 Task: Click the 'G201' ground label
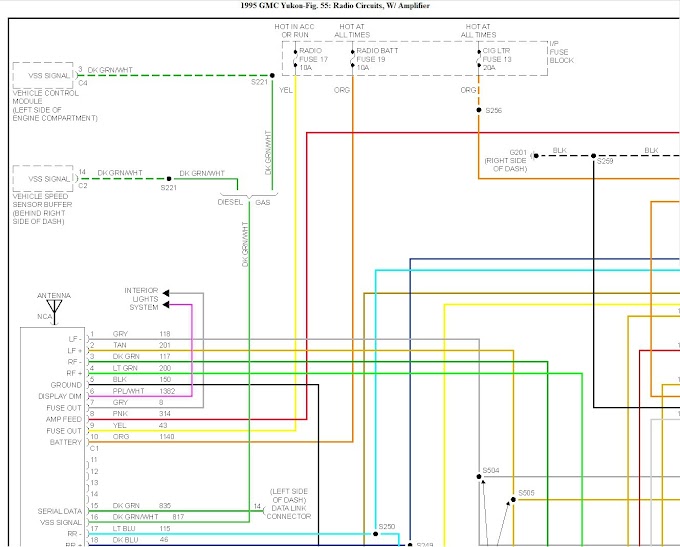click(x=518, y=152)
